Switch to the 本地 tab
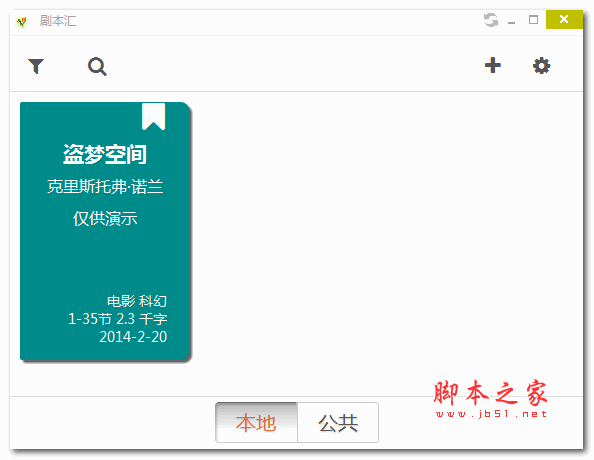This screenshot has height=460, width=594. 256,422
